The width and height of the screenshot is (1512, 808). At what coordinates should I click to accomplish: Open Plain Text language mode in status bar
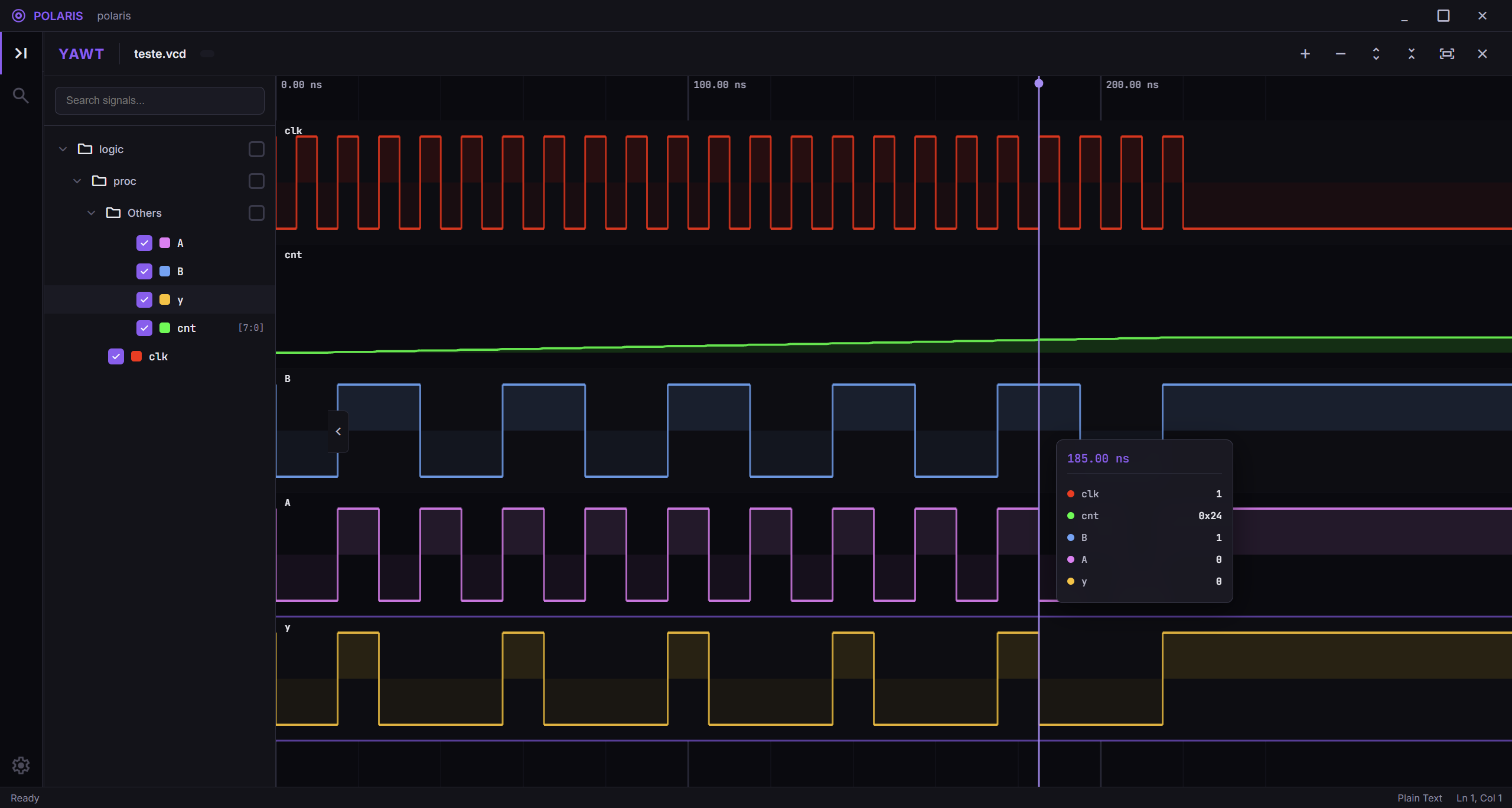[1419, 798]
